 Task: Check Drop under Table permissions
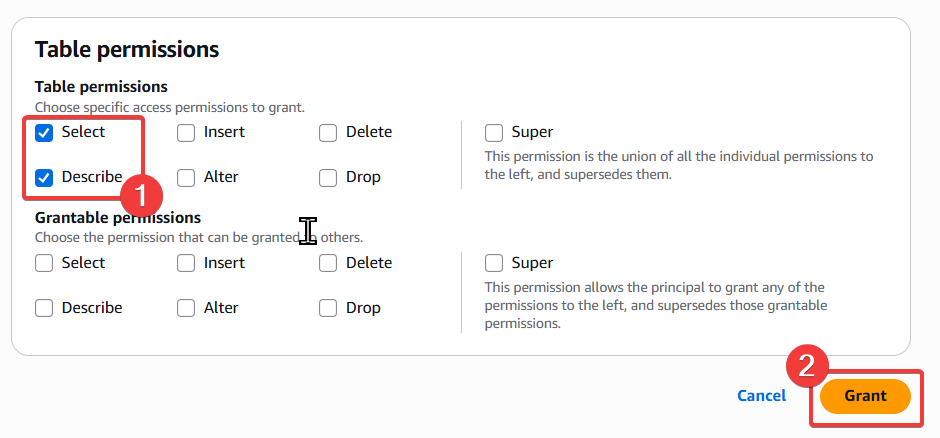(x=328, y=178)
